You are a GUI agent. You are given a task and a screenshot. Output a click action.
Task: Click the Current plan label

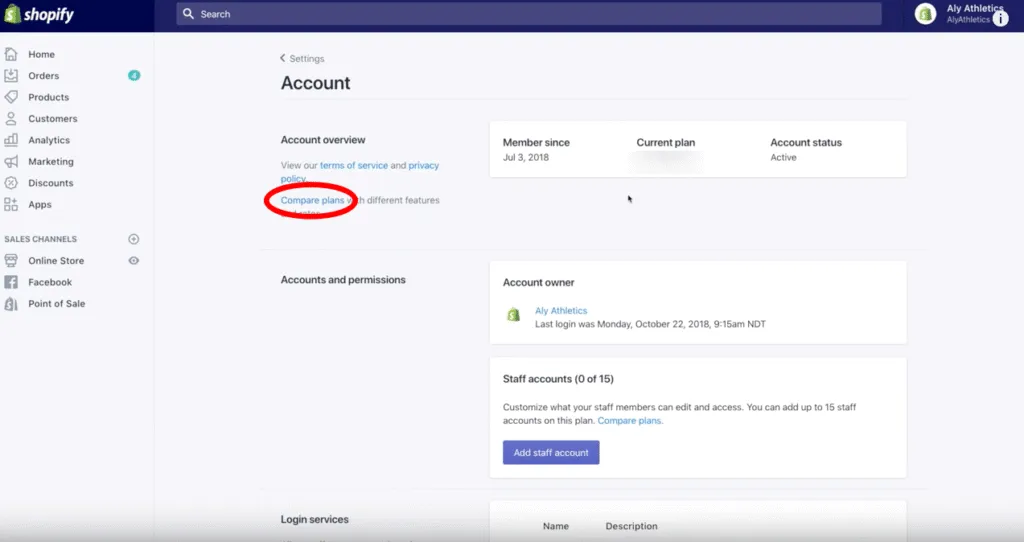click(665, 142)
